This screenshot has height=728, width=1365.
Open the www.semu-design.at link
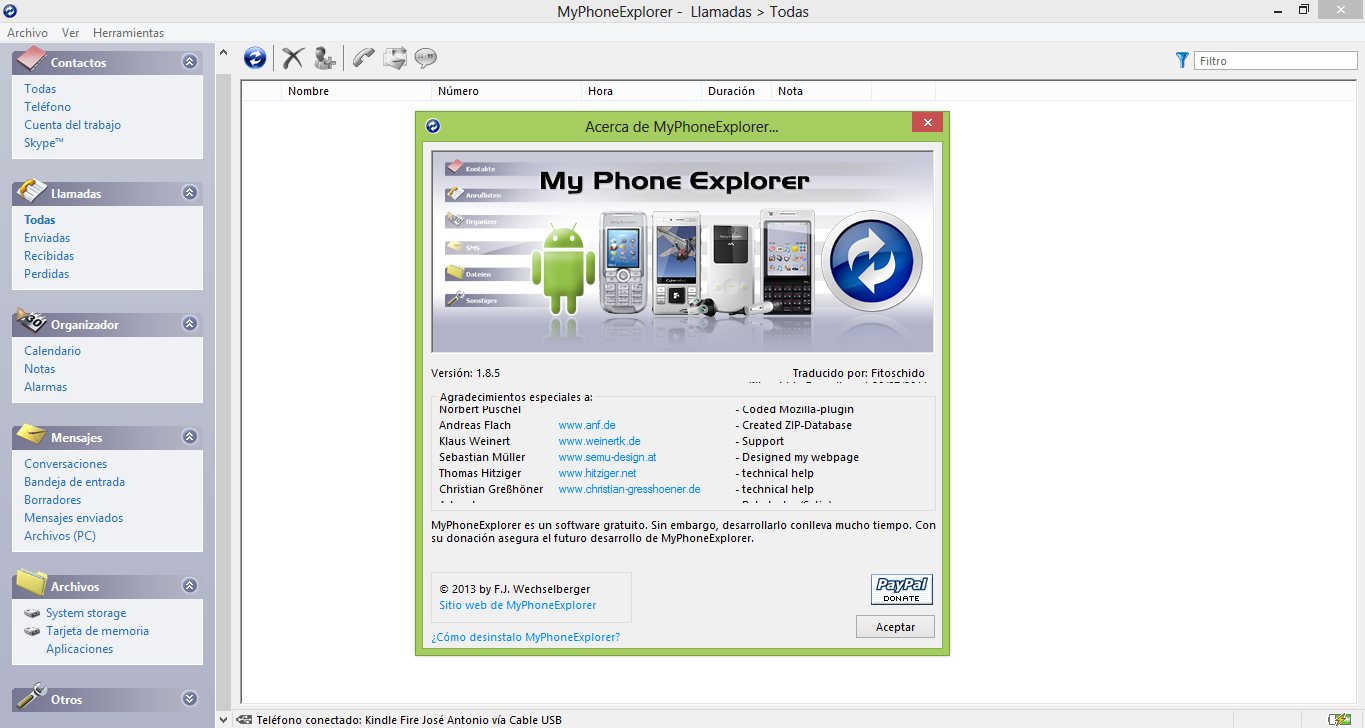[607, 457]
